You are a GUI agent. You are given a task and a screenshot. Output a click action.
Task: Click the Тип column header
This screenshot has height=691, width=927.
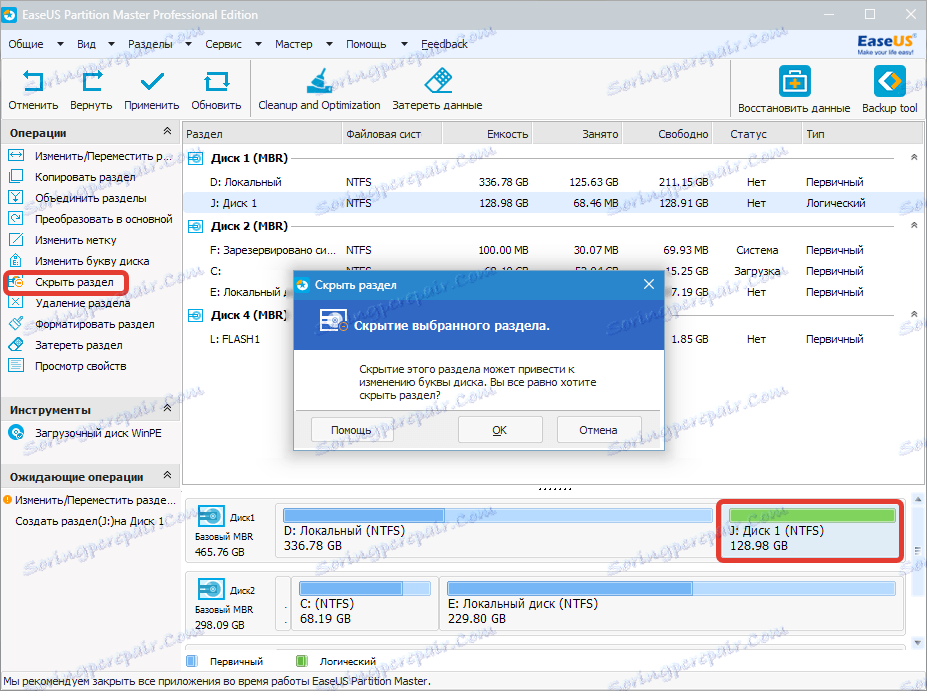click(x=862, y=134)
